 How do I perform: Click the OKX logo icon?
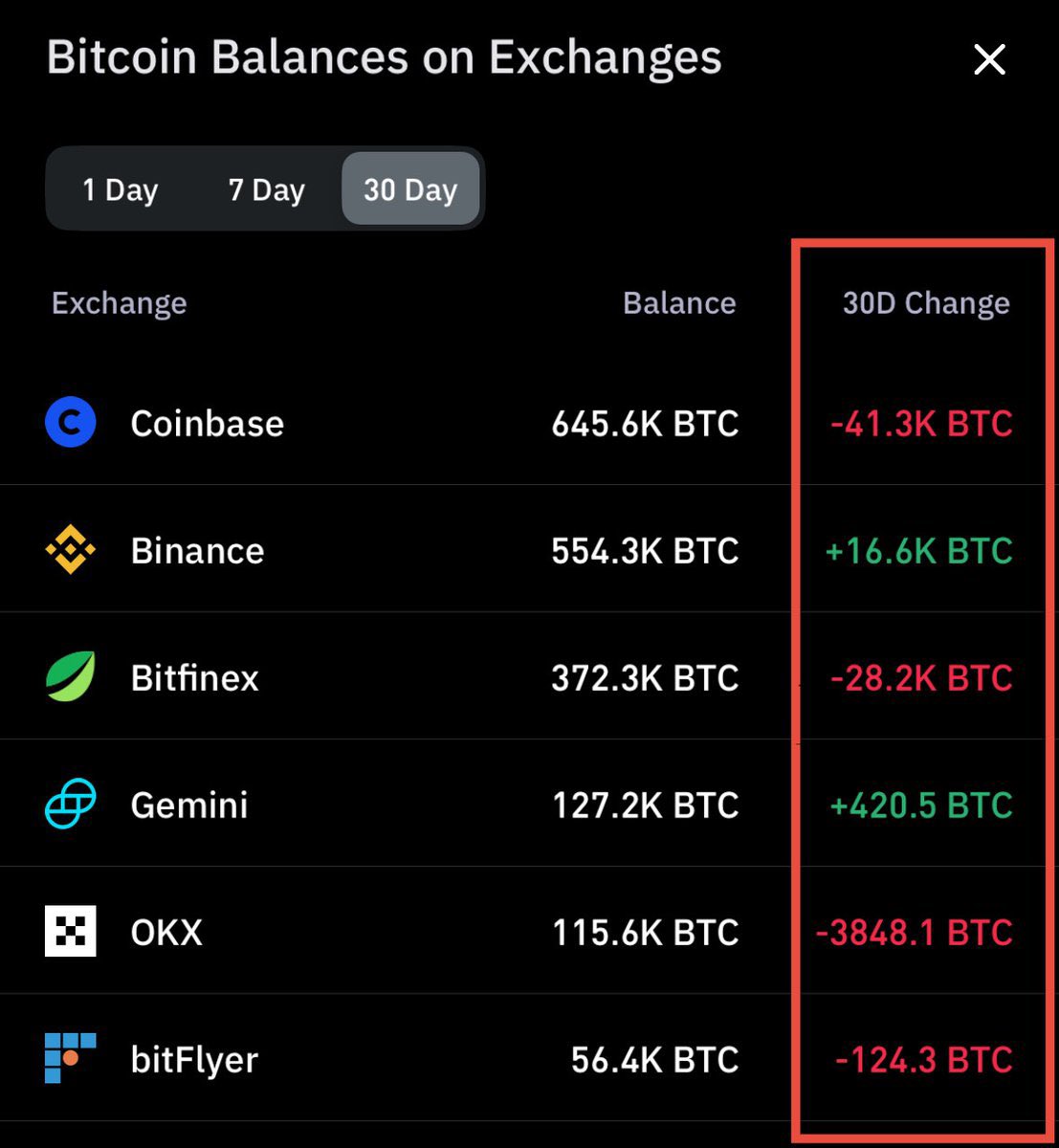71,931
